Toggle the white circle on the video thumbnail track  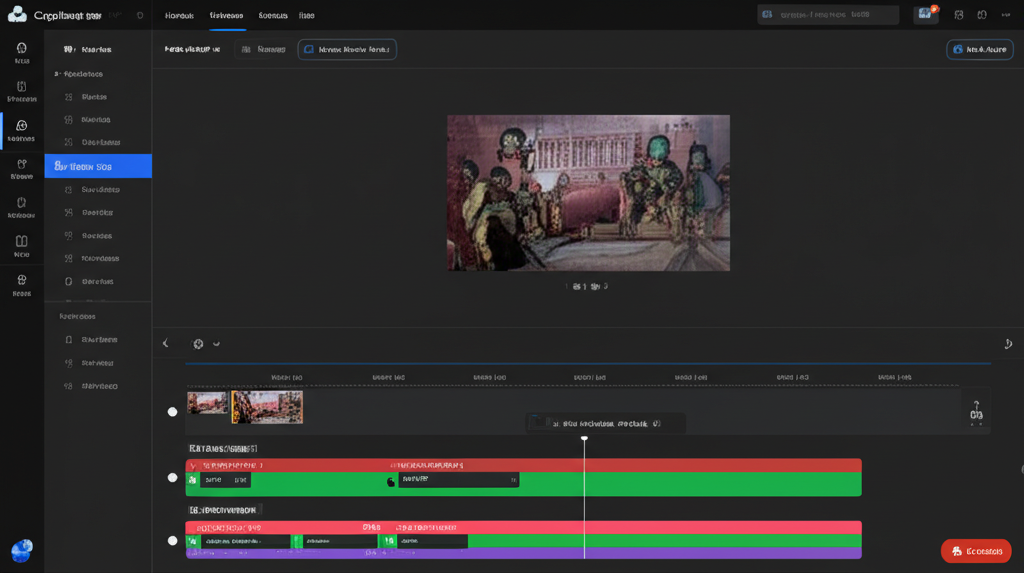(172, 412)
